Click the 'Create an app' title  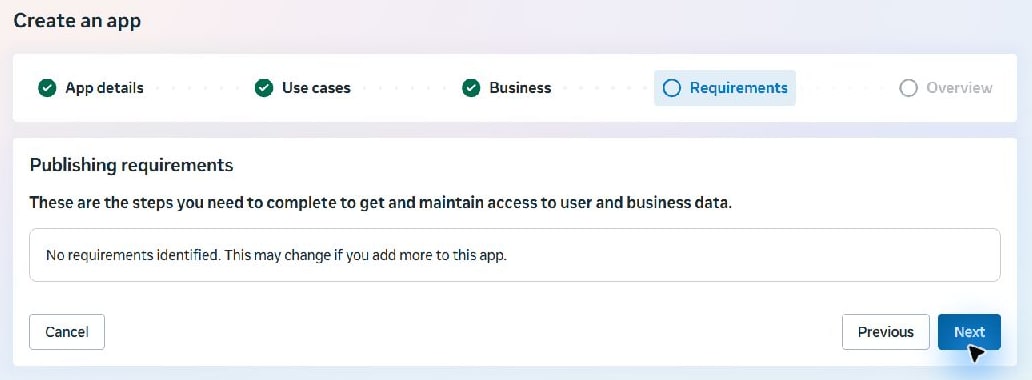pos(77,20)
